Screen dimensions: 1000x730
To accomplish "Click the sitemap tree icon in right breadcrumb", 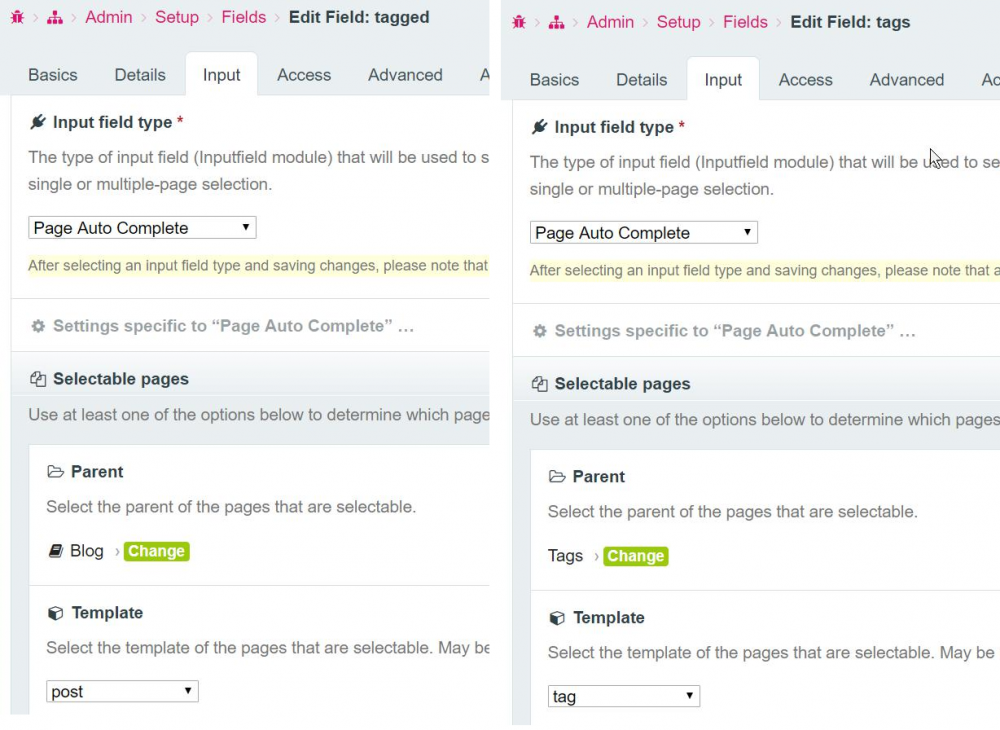I will tap(557, 22).
